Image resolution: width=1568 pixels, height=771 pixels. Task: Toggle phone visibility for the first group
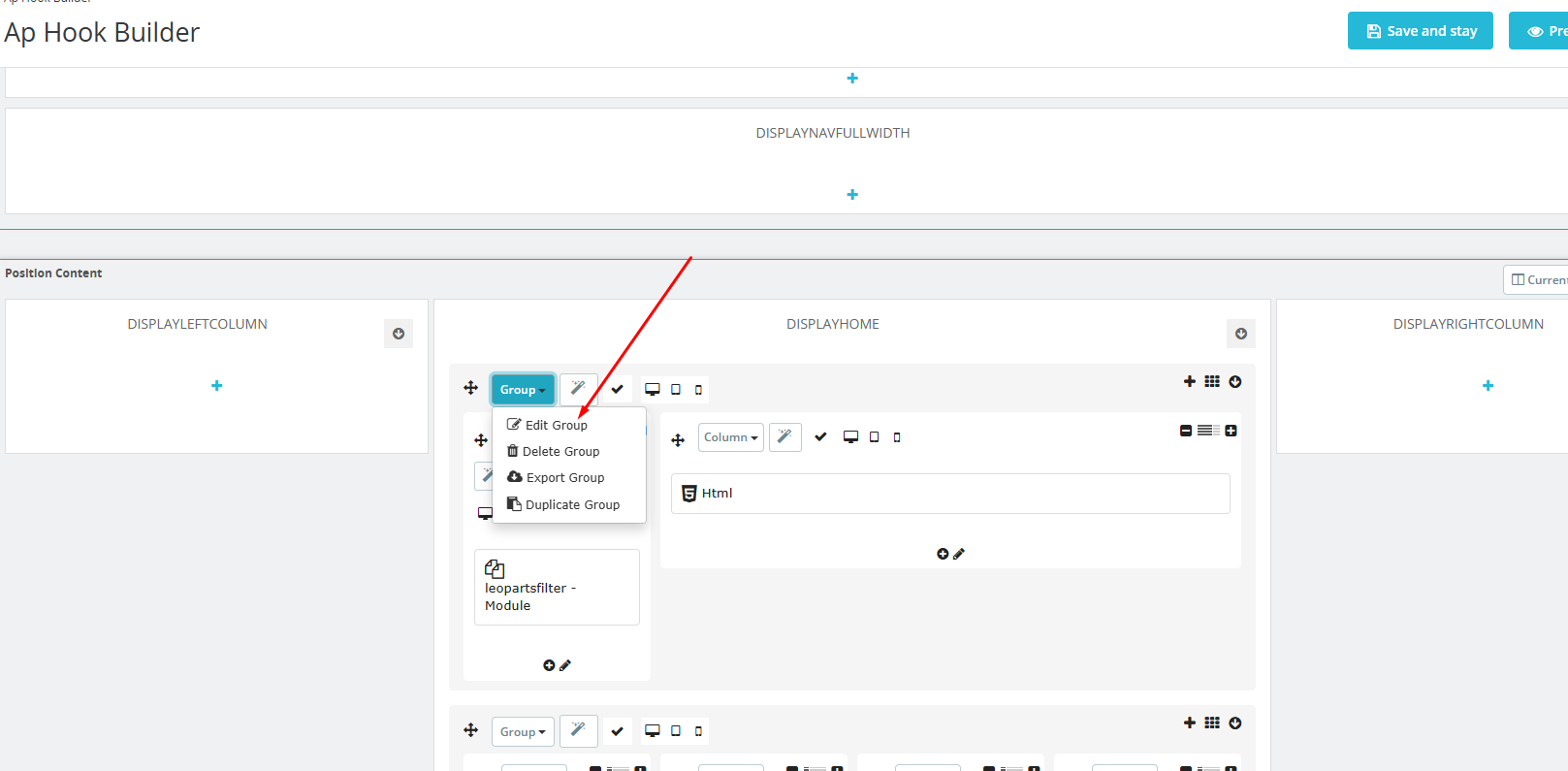698,390
